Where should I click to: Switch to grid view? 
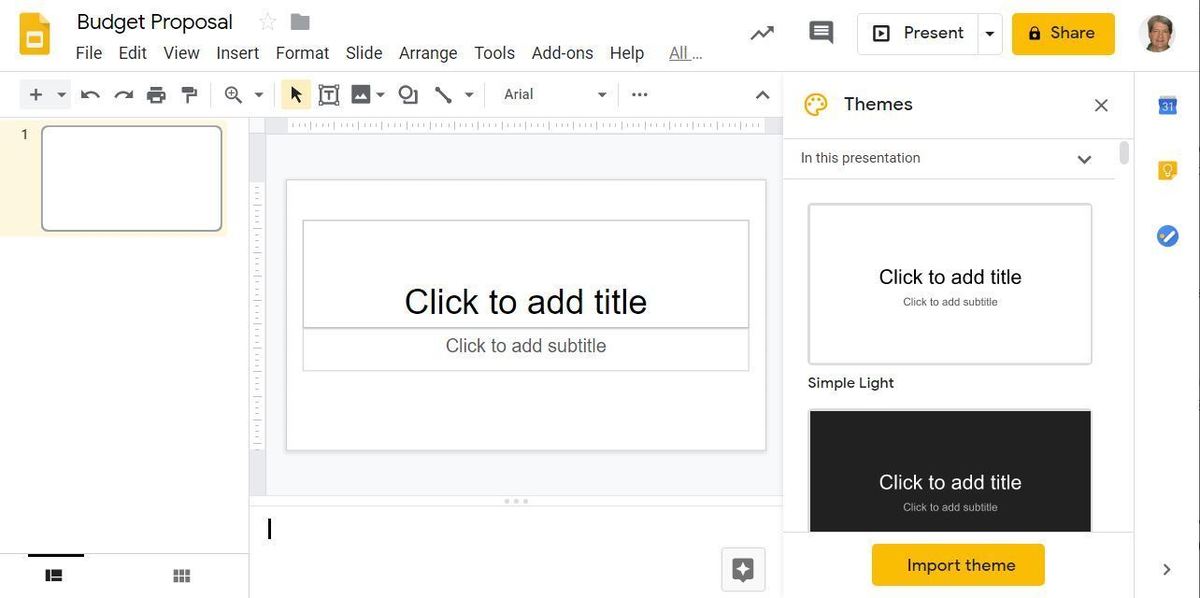(181, 575)
